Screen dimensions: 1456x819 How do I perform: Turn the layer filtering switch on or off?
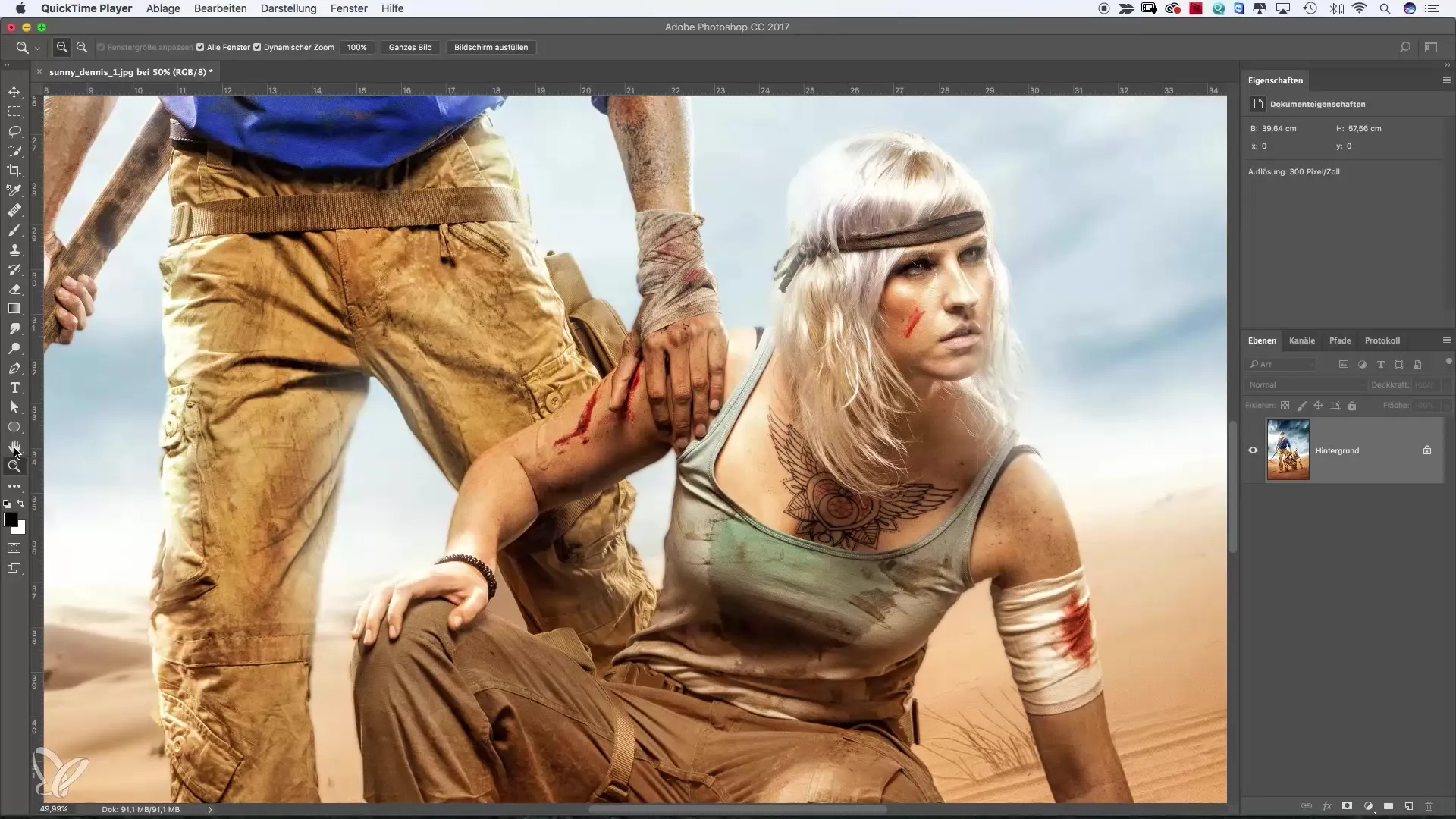(1448, 362)
